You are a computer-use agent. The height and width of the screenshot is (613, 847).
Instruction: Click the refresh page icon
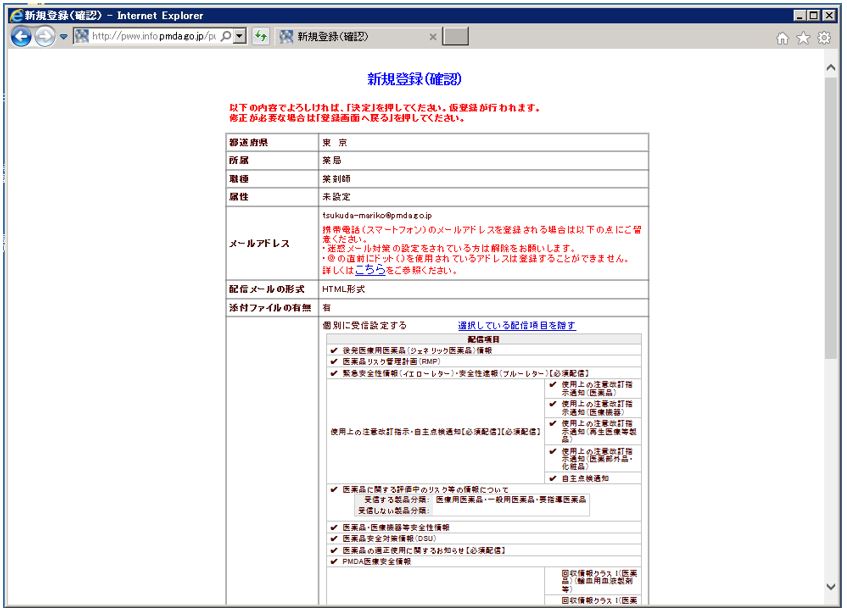[261, 36]
